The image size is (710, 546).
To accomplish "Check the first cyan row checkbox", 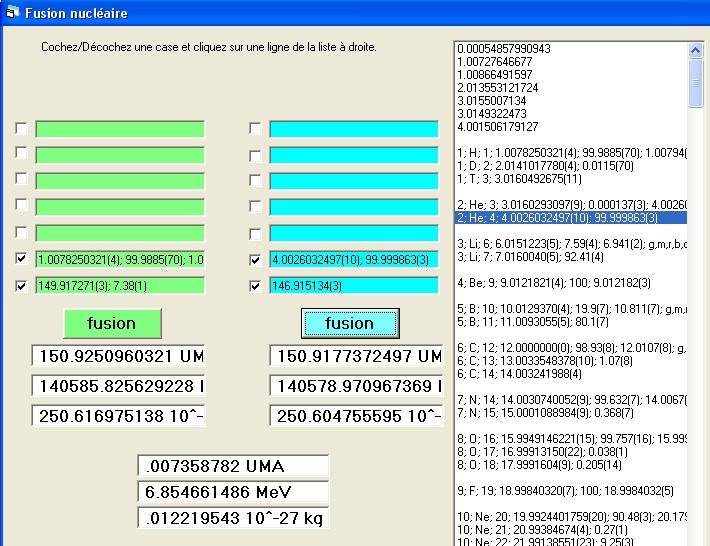I will click(255, 129).
